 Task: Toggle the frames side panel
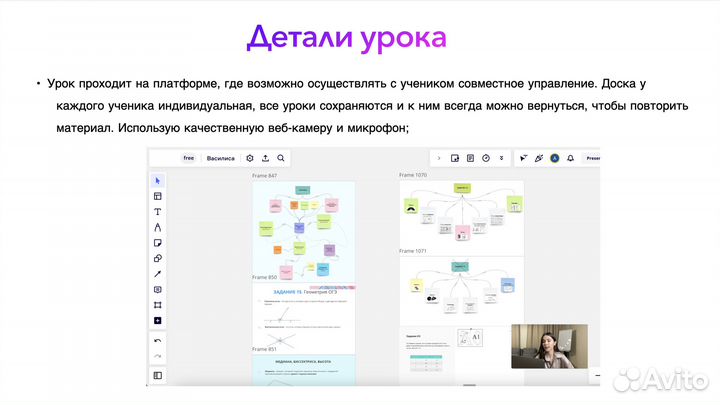[x=158, y=376]
